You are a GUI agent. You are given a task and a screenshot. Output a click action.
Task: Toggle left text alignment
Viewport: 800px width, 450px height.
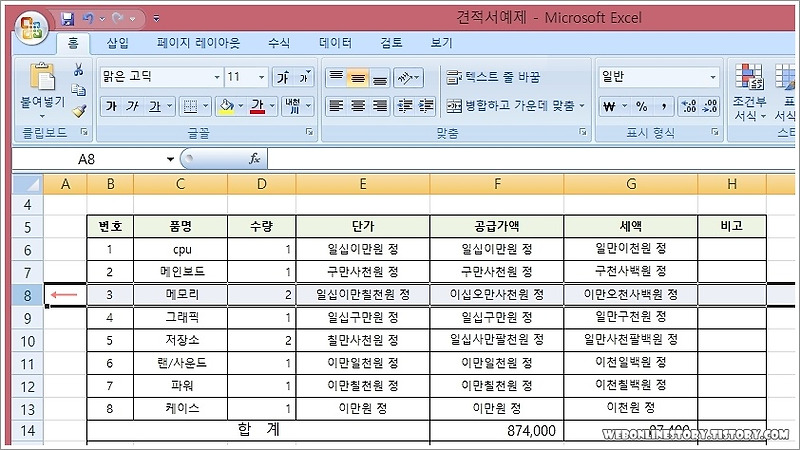[x=336, y=106]
